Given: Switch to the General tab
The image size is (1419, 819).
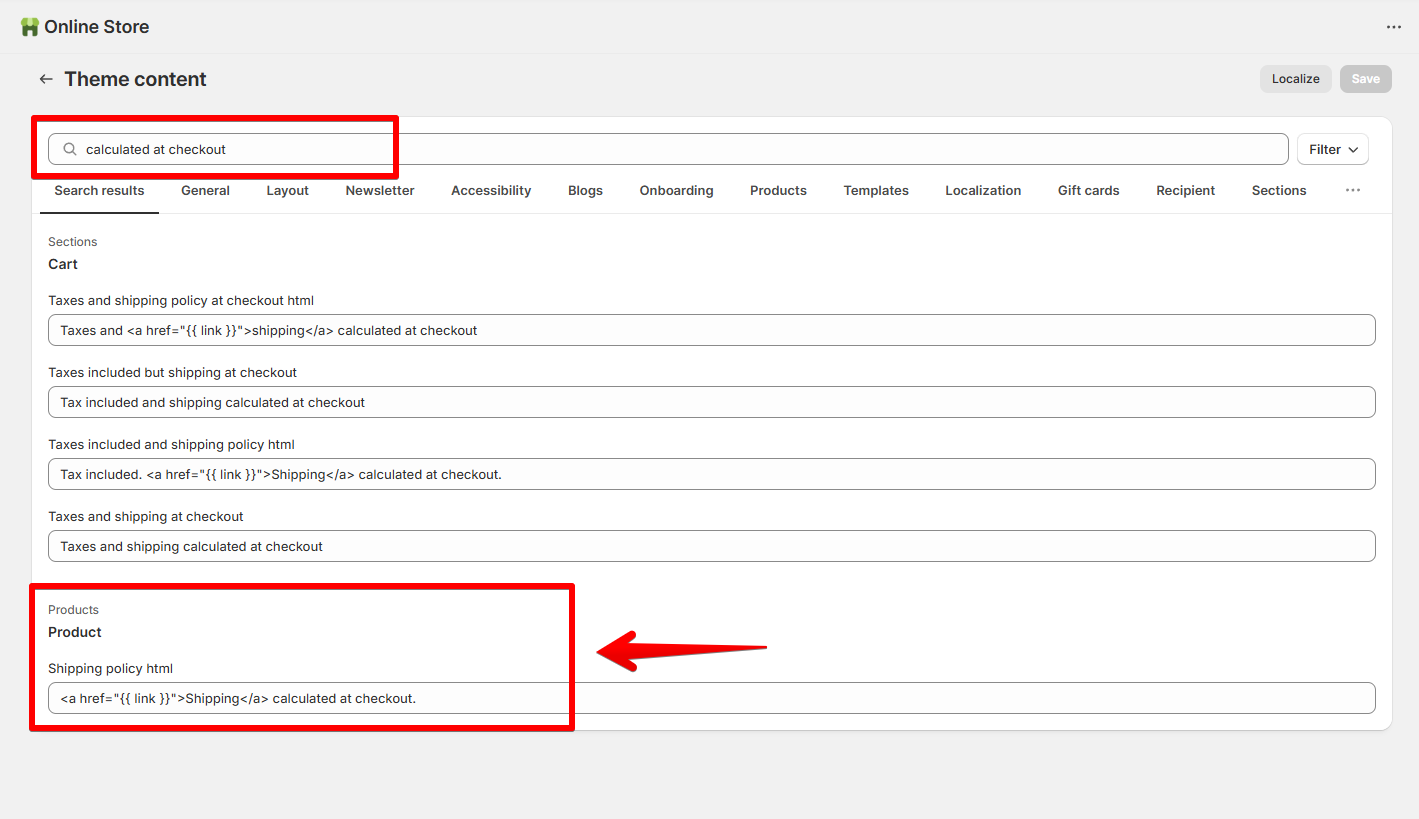Looking at the screenshot, I should pyautogui.click(x=205, y=190).
